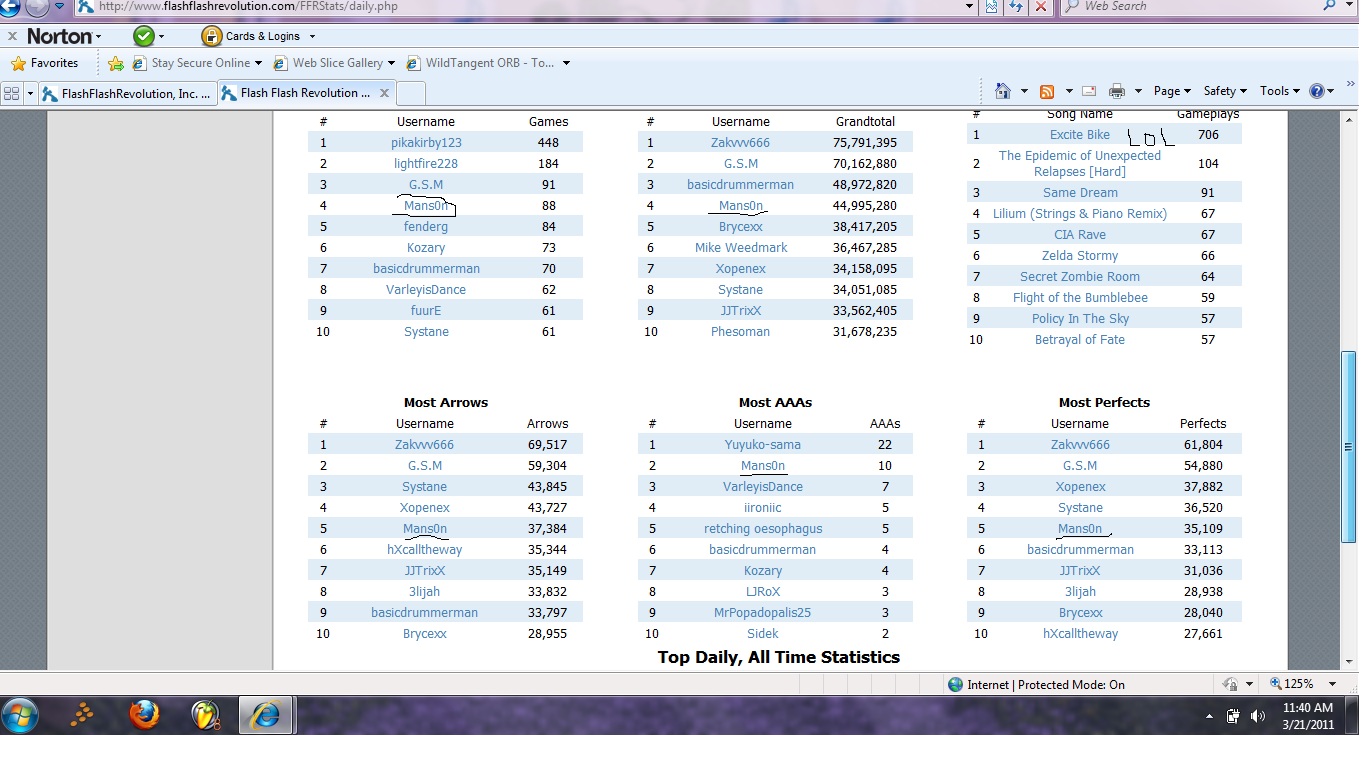Open the Tools menu

(x=1280, y=91)
